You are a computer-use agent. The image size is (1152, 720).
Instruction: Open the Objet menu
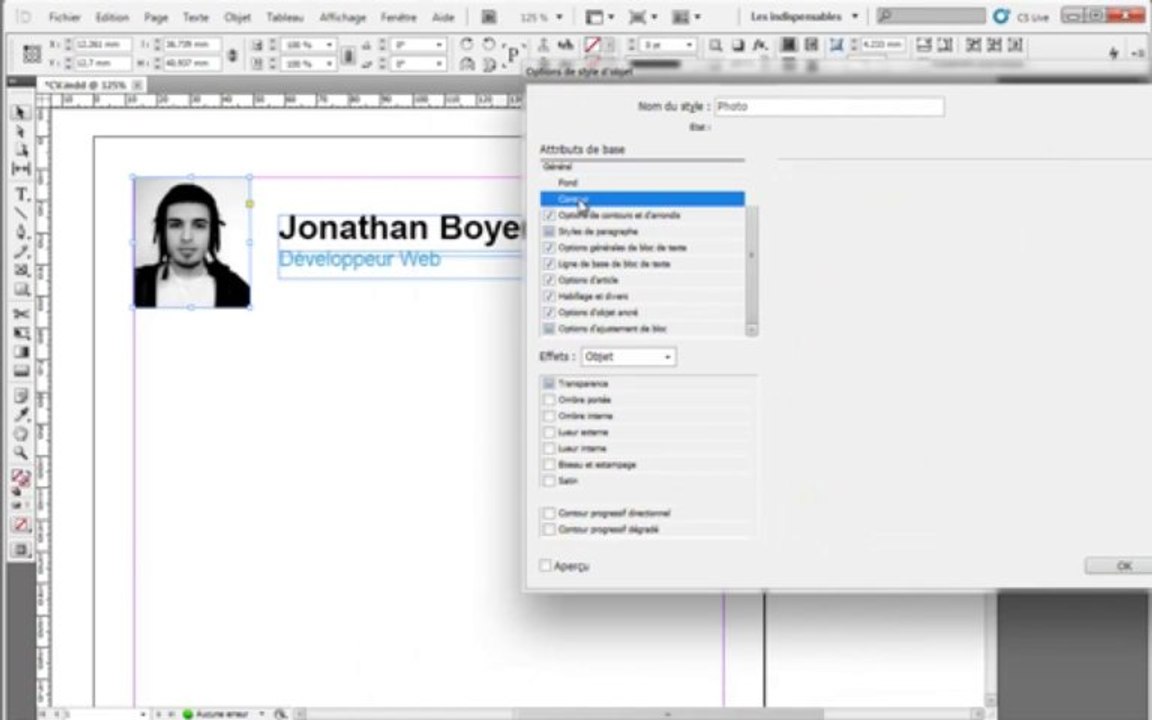coord(237,17)
